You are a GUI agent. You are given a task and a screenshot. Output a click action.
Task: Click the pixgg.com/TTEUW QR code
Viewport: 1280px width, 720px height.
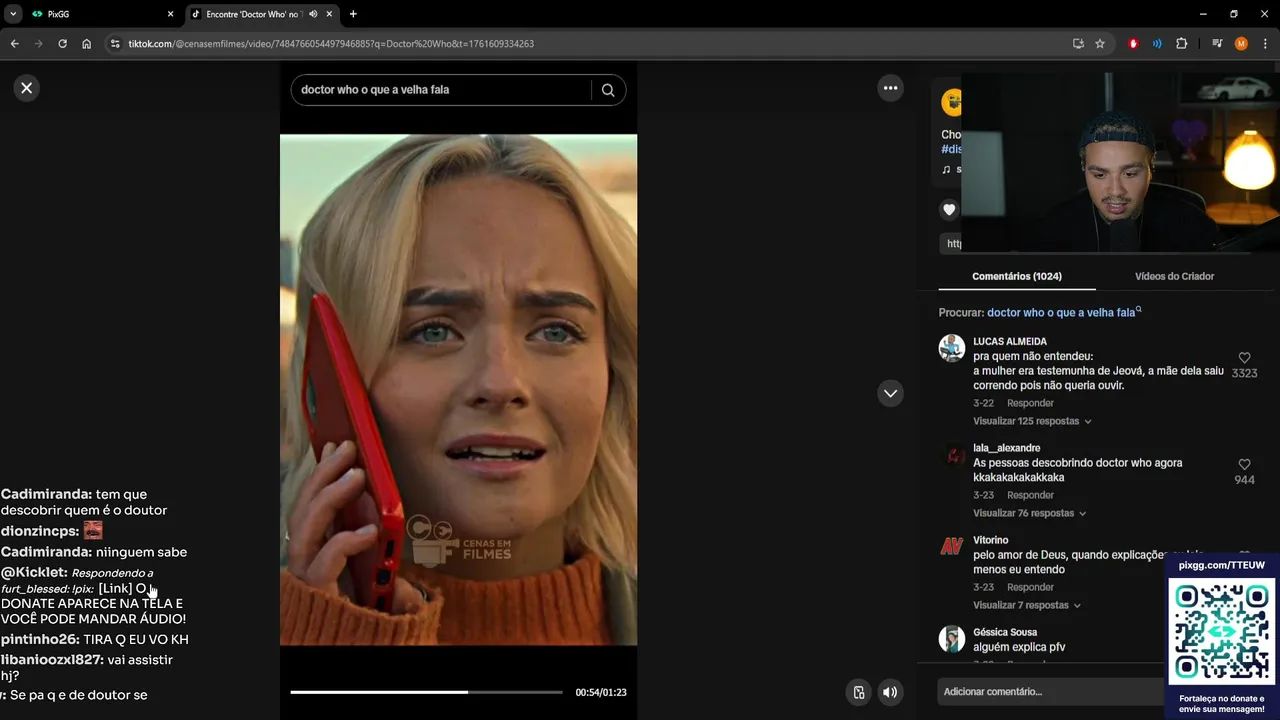tap(1222, 632)
